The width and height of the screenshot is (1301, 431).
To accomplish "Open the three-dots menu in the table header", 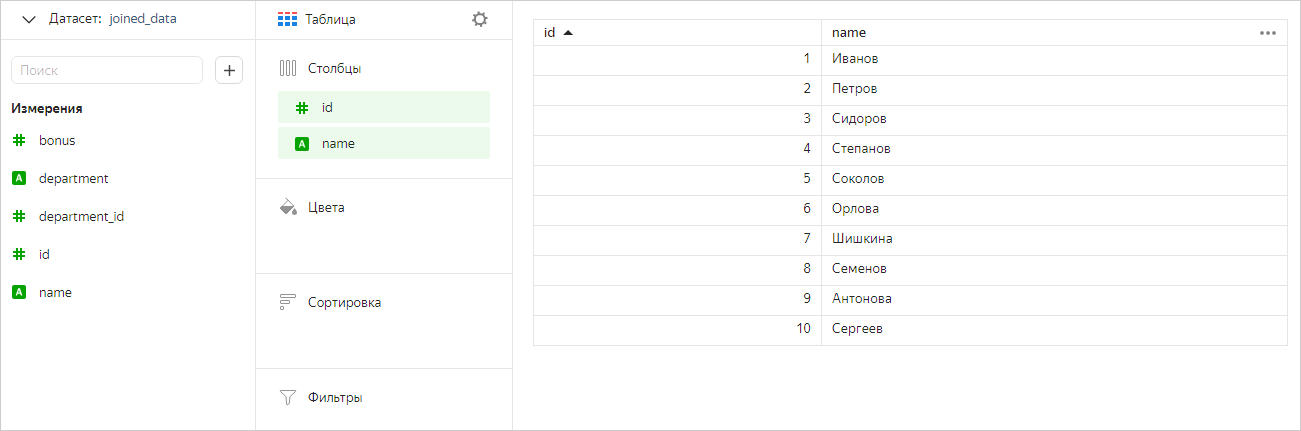I will pos(1268,33).
